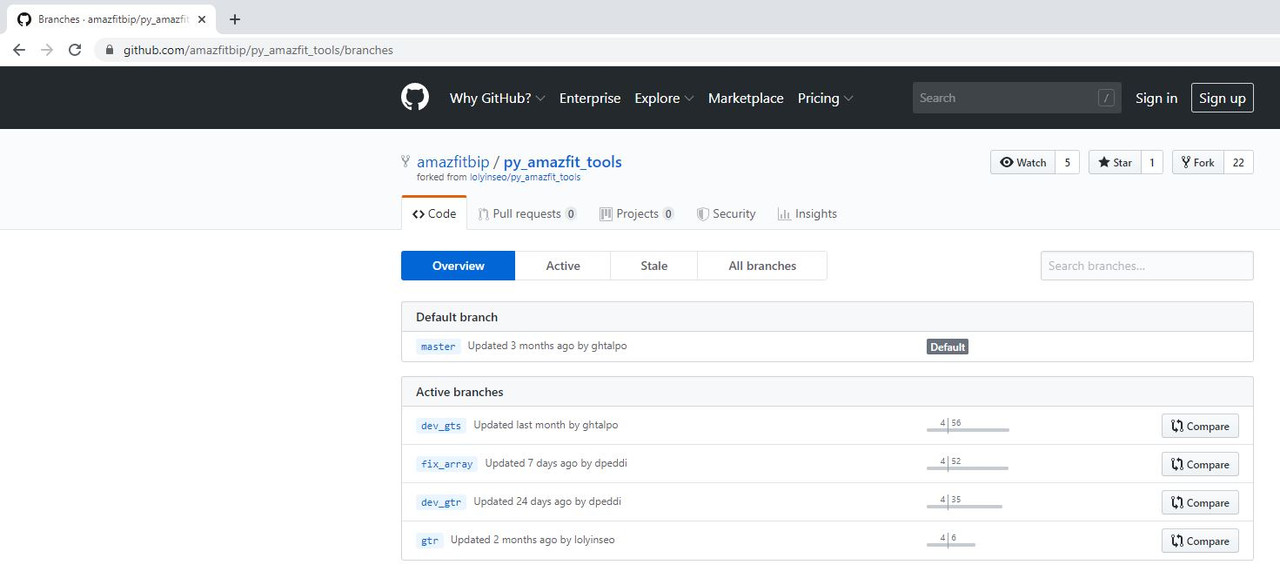Compare the dev_gtr branch
Viewport: 1280px width, 573px height.
tap(1200, 502)
